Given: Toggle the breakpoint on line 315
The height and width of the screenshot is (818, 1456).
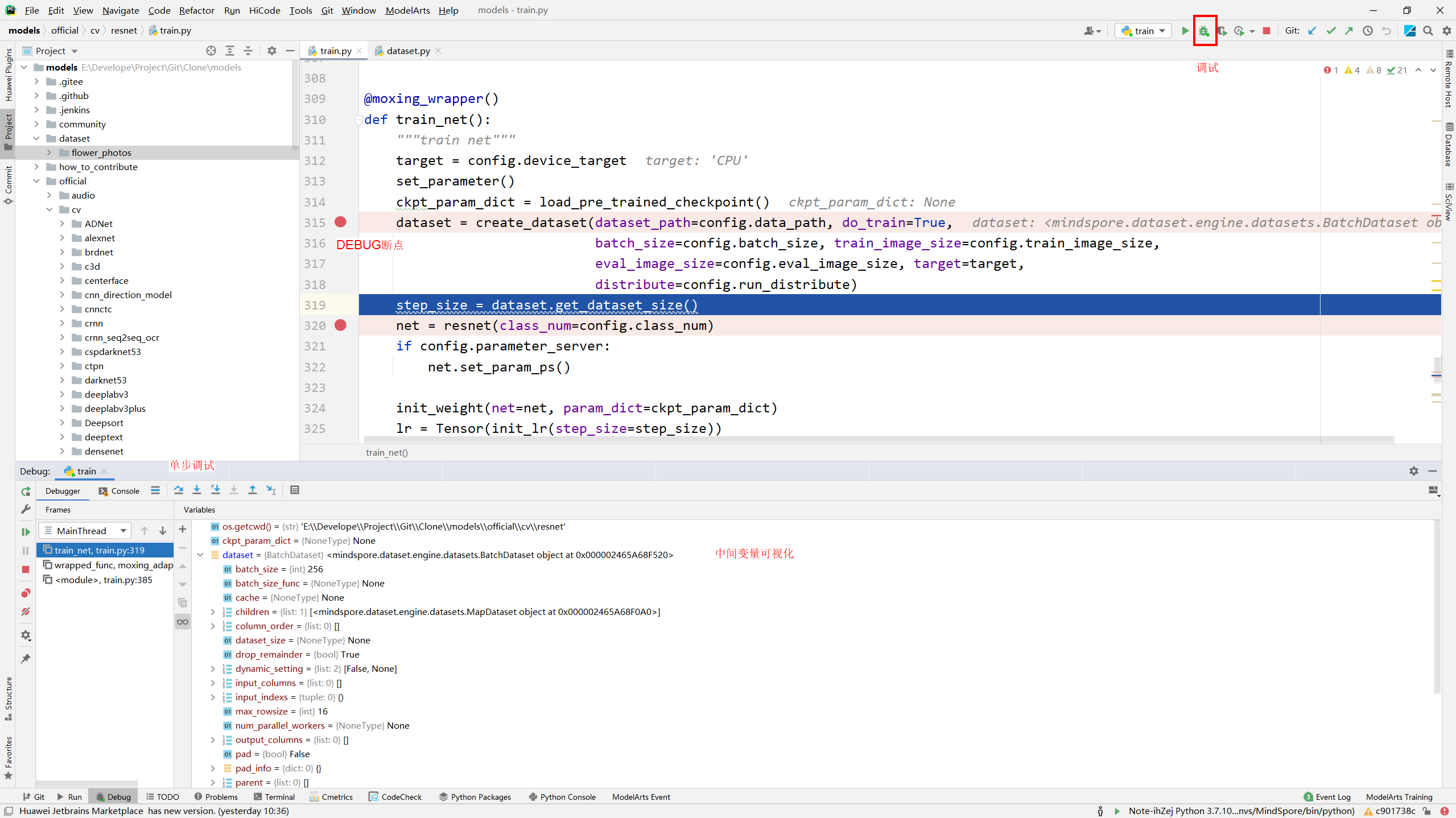Looking at the screenshot, I should tap(340, 222).
